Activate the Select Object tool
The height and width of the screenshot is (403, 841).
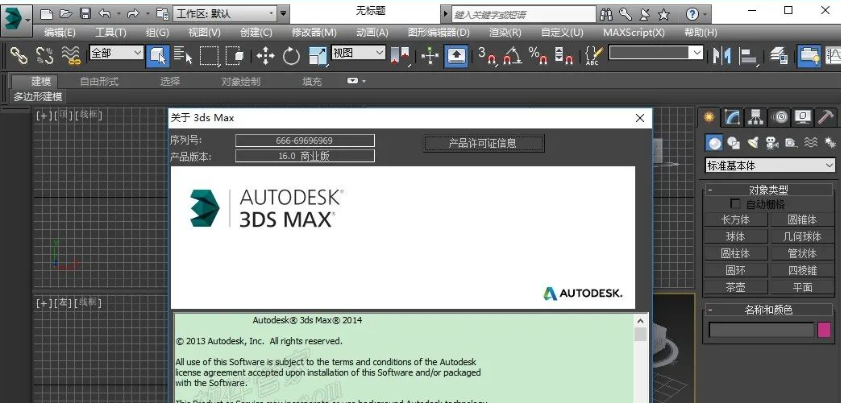tap(158, 56)
